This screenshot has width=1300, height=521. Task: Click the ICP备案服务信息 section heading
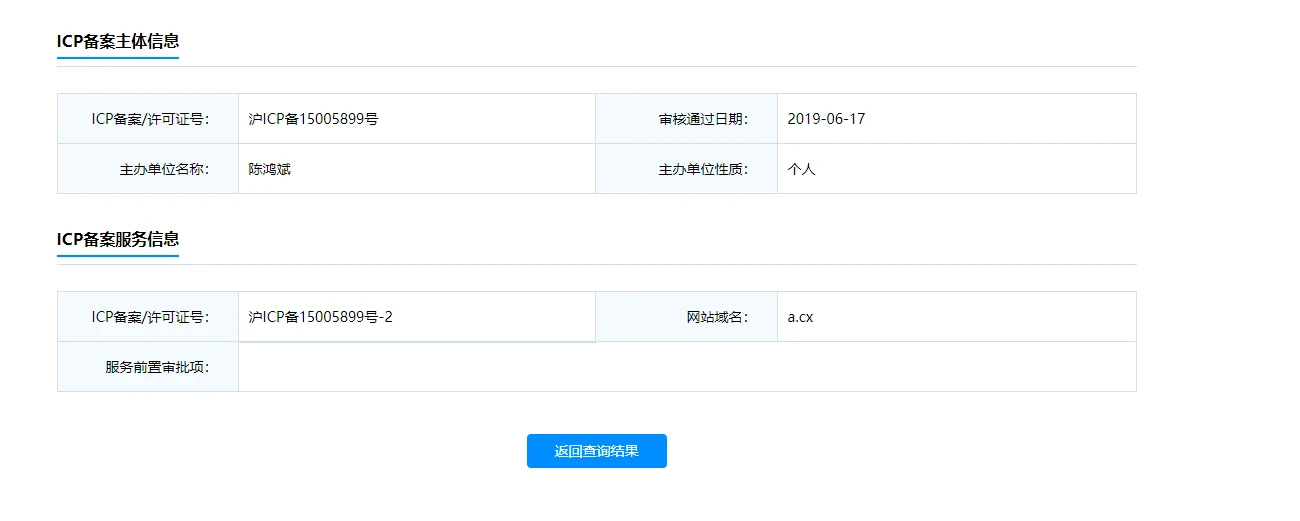click(118, 239)
